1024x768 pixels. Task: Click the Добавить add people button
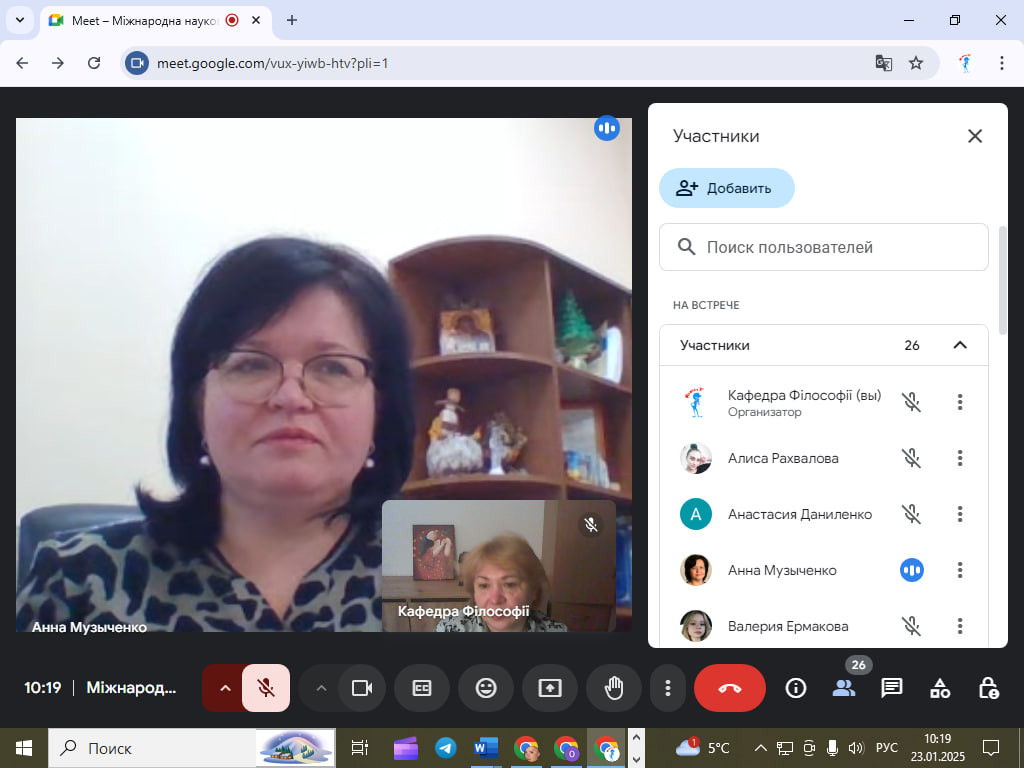727,188
